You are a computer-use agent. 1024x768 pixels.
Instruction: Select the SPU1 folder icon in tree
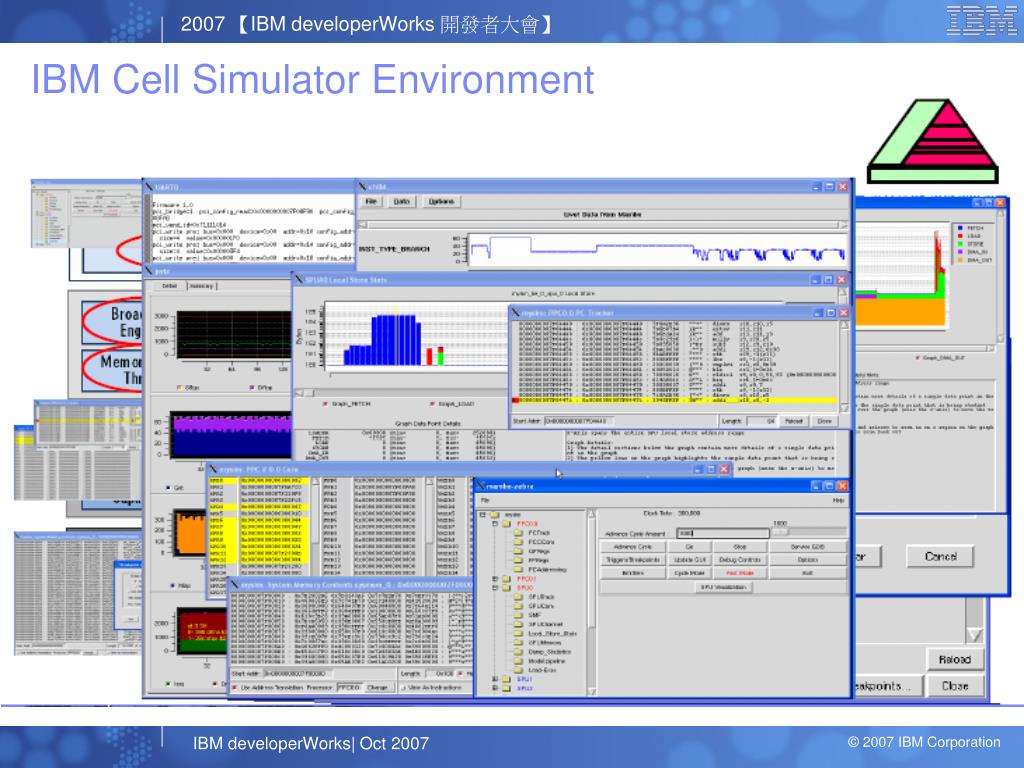pyautogui.click(x=506, y=679)
